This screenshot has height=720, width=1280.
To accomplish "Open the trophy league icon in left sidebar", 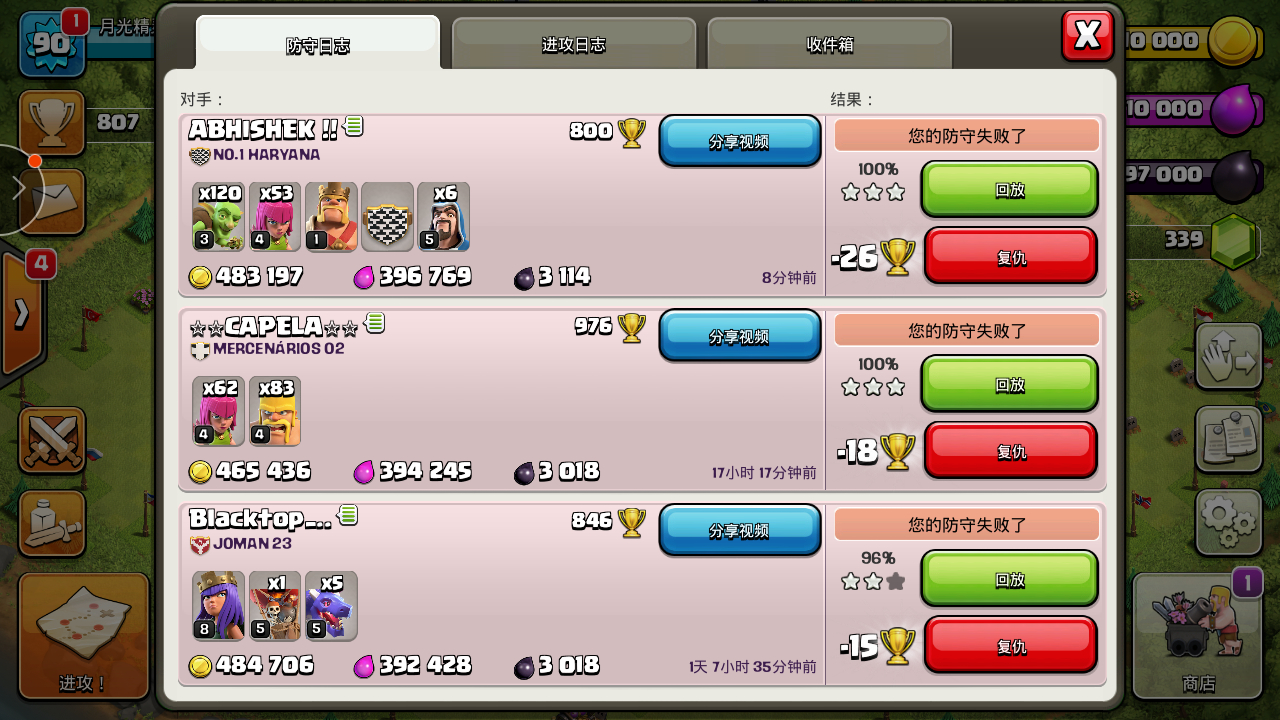I will point(51,123).
